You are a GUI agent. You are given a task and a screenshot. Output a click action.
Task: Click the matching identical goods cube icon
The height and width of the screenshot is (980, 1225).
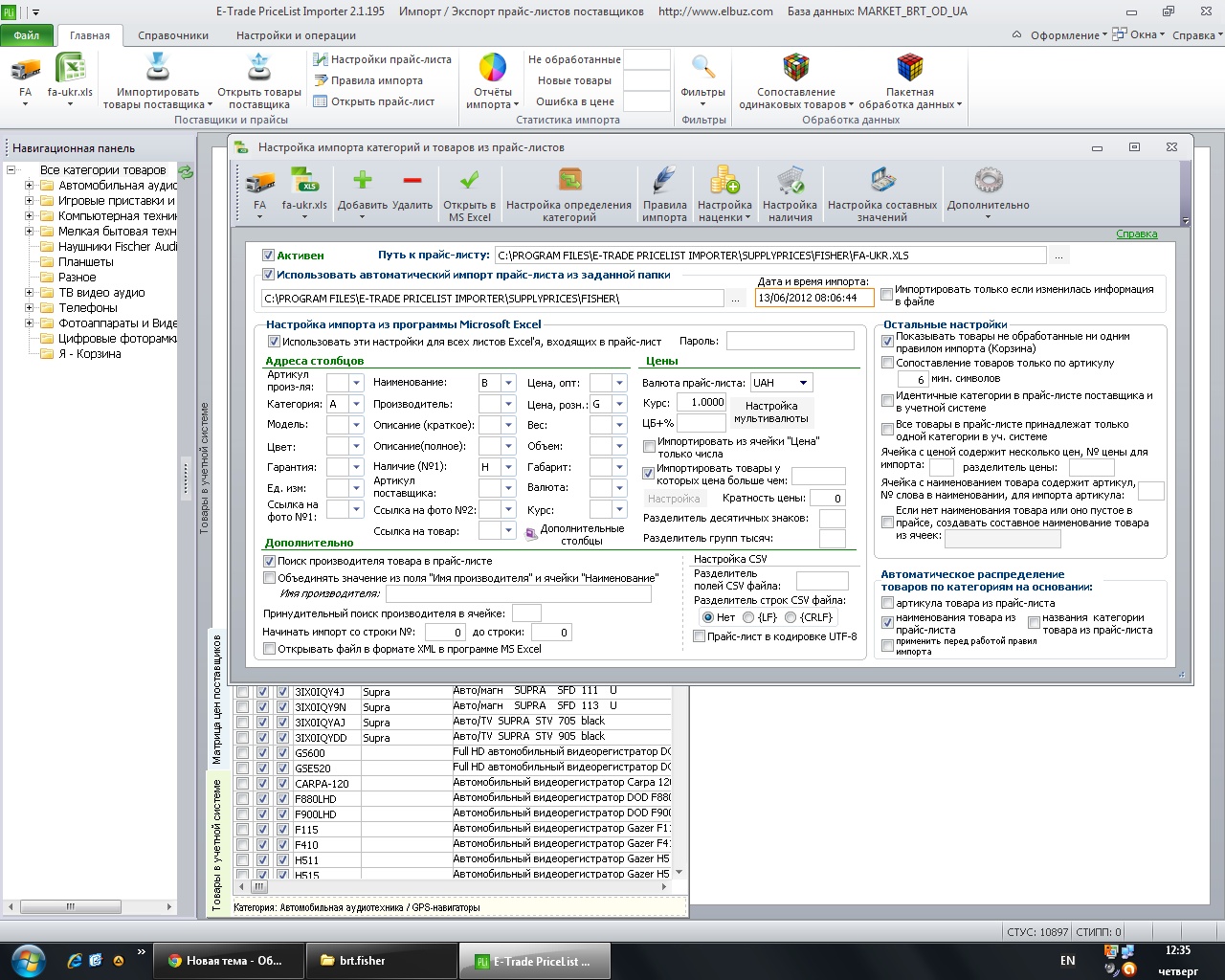[x=796, y=69]
